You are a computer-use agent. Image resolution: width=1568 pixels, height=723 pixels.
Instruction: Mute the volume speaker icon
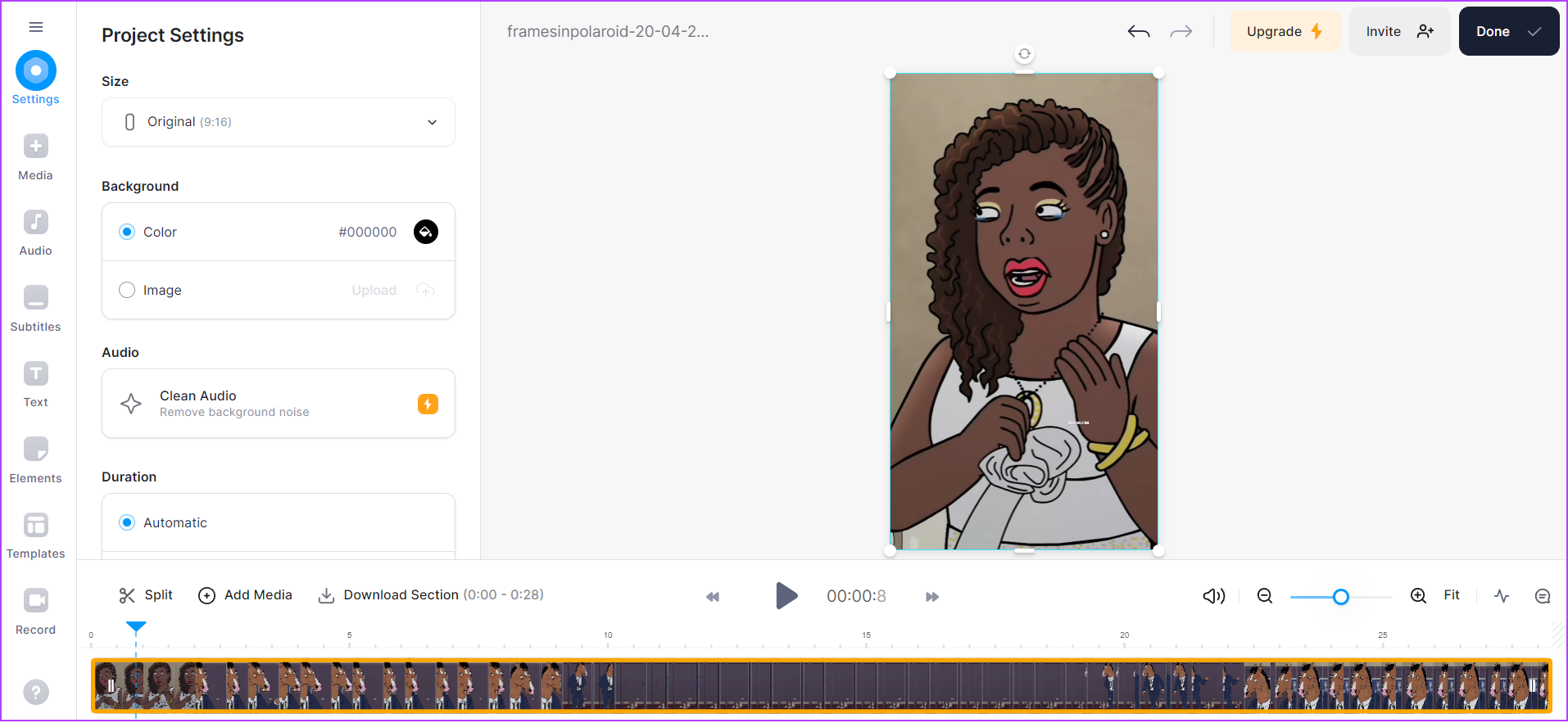[1214, 596]
